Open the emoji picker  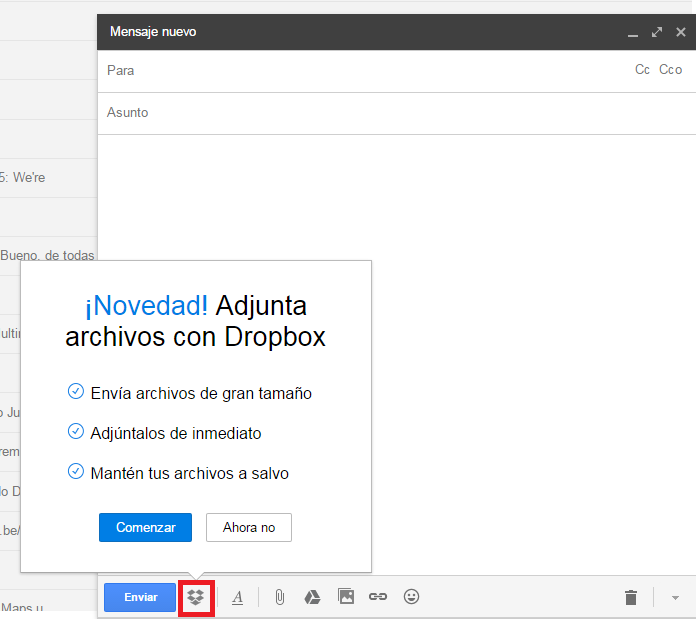(x=411, y=597)
